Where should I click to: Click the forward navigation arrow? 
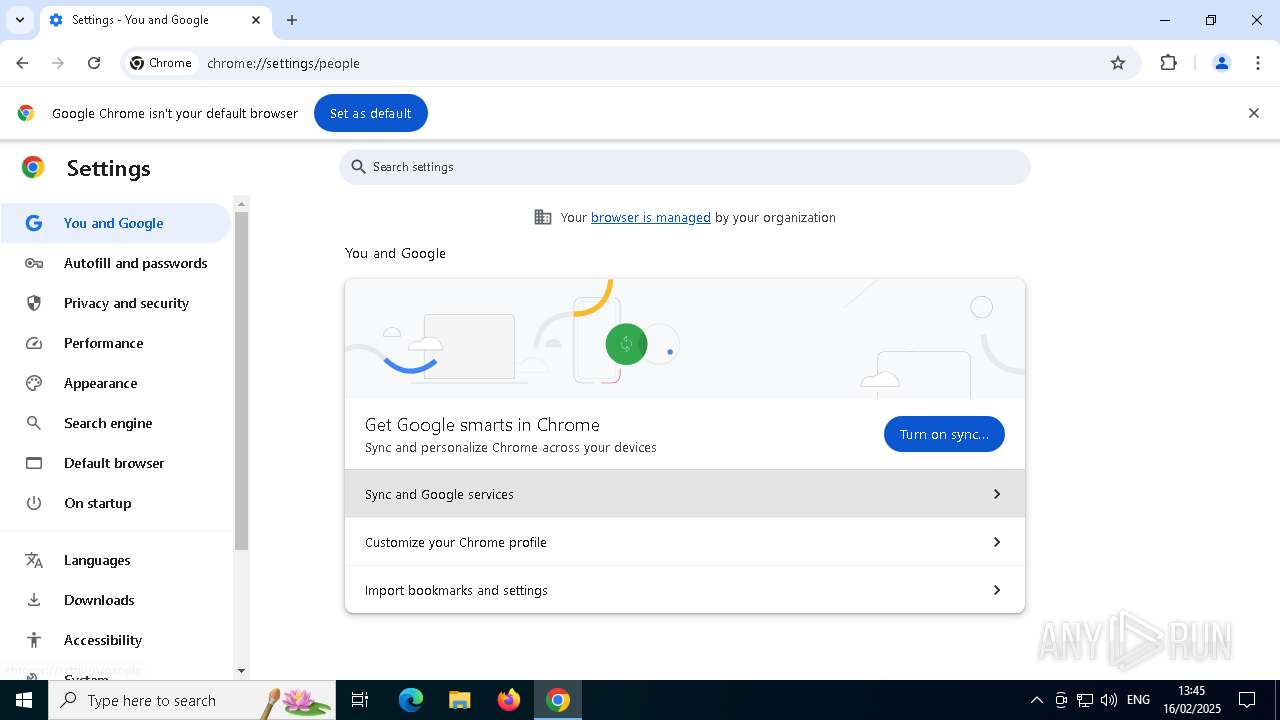58,63
